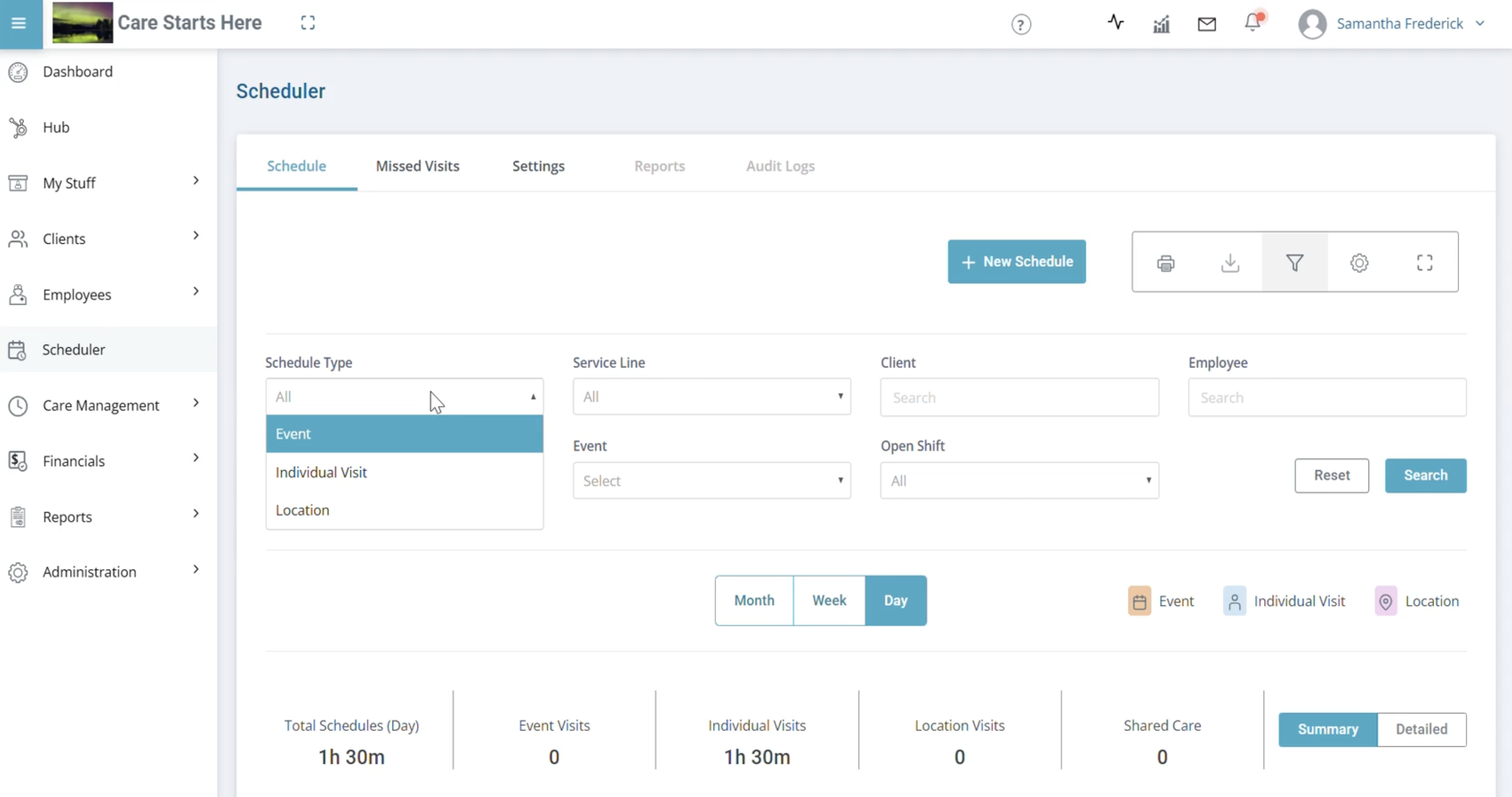Expand Care Management sidebar menu

[x=101, y=406]
